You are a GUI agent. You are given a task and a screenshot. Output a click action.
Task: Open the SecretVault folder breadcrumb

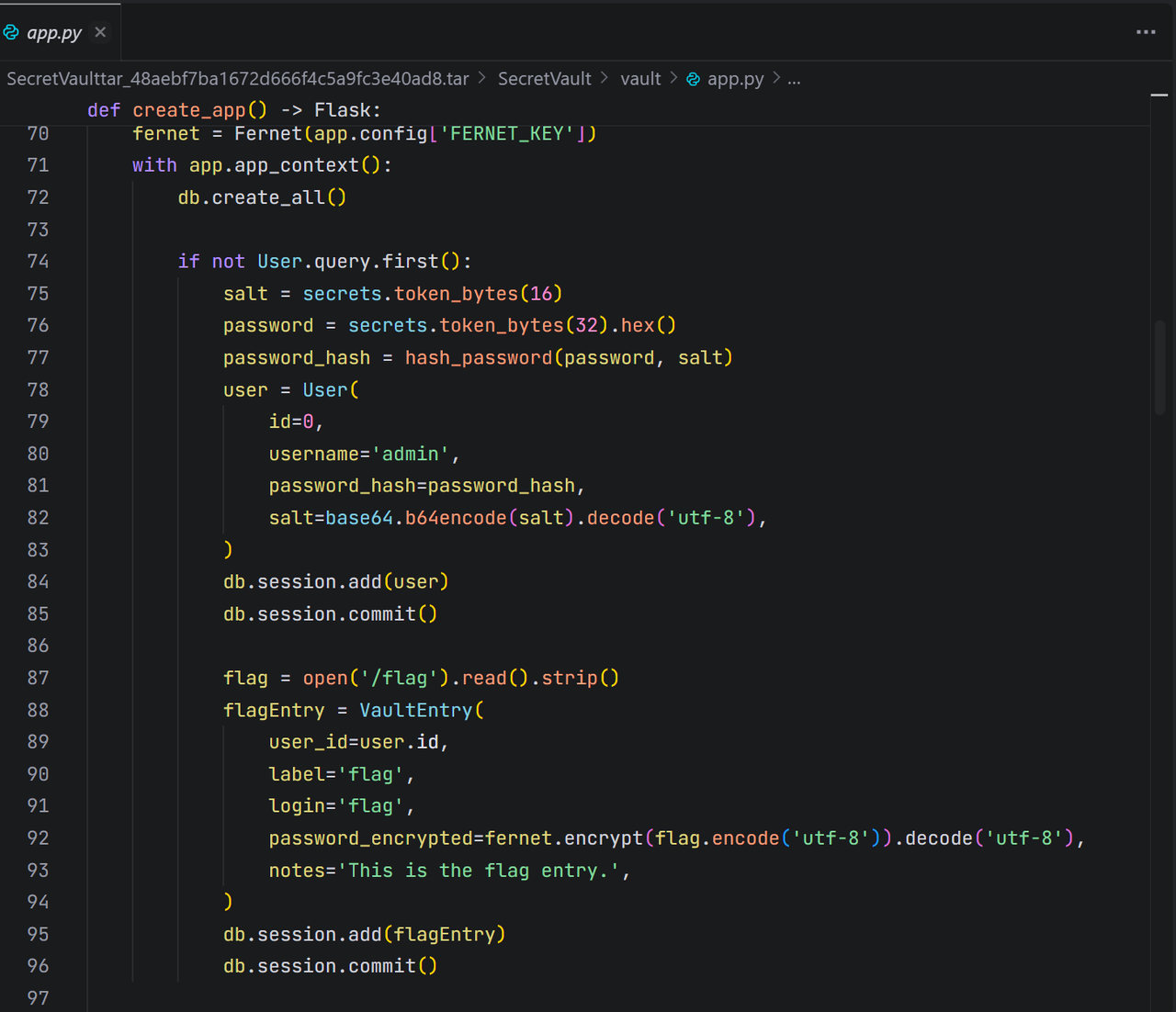(x=544, y=79)
